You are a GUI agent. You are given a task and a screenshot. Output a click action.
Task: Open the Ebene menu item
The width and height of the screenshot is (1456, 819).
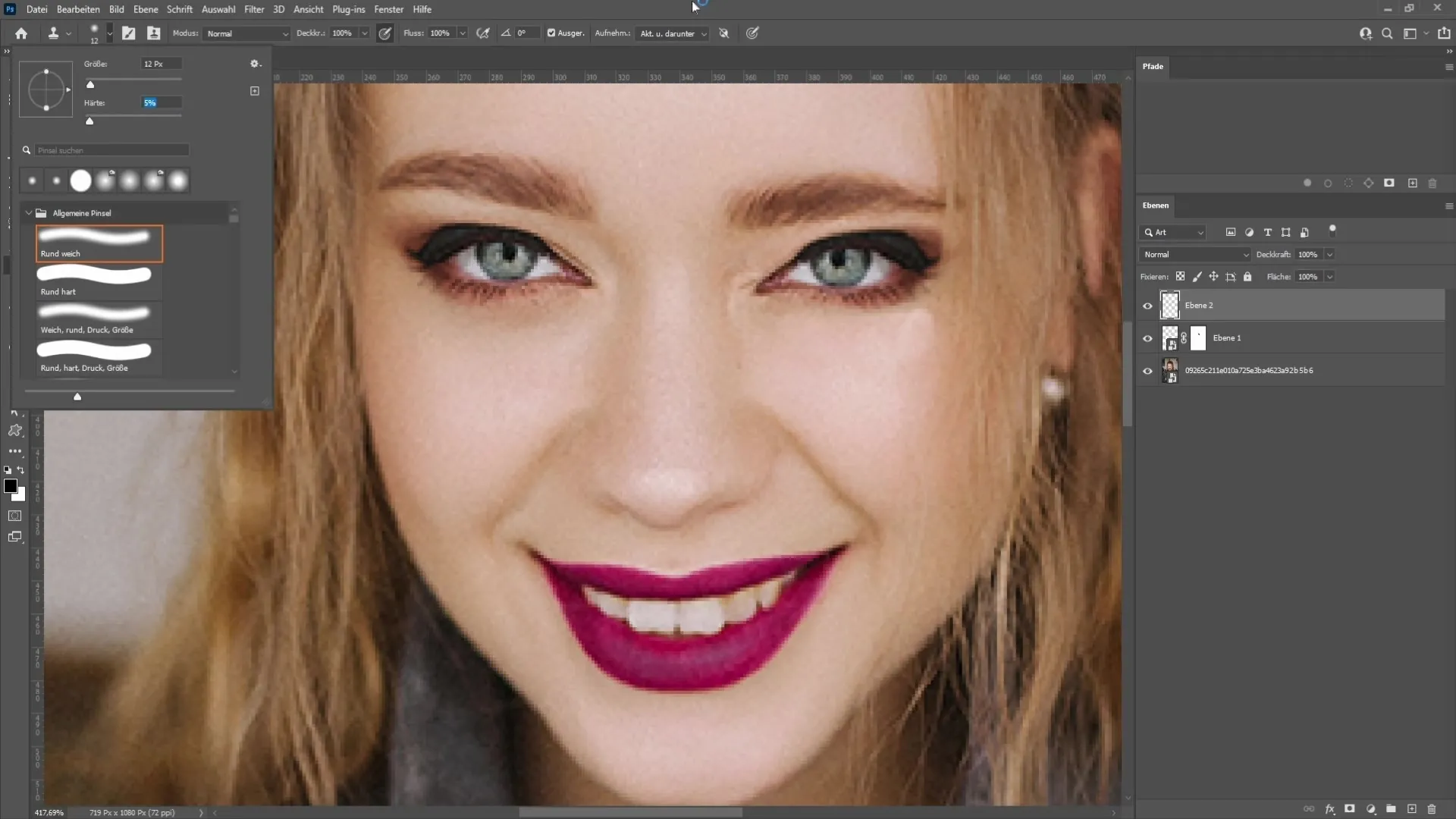[145, 9]
